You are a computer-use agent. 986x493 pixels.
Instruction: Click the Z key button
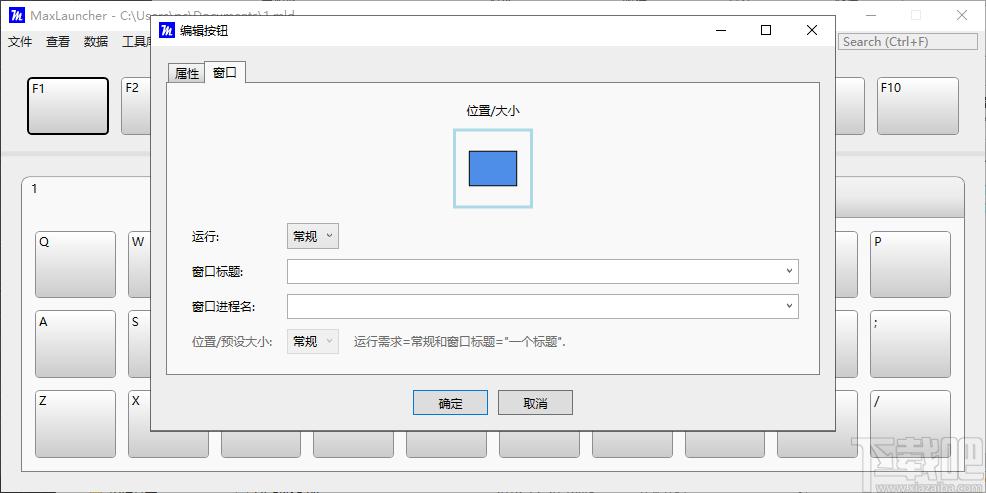[75, 424]
